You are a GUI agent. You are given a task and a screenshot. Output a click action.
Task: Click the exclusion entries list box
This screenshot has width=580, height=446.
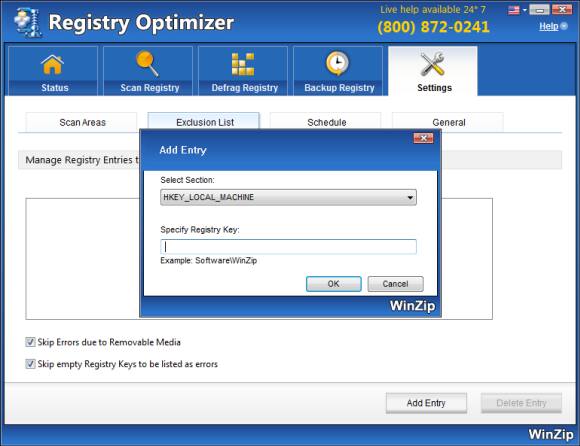pyautogui.click(x=259, y=259)
